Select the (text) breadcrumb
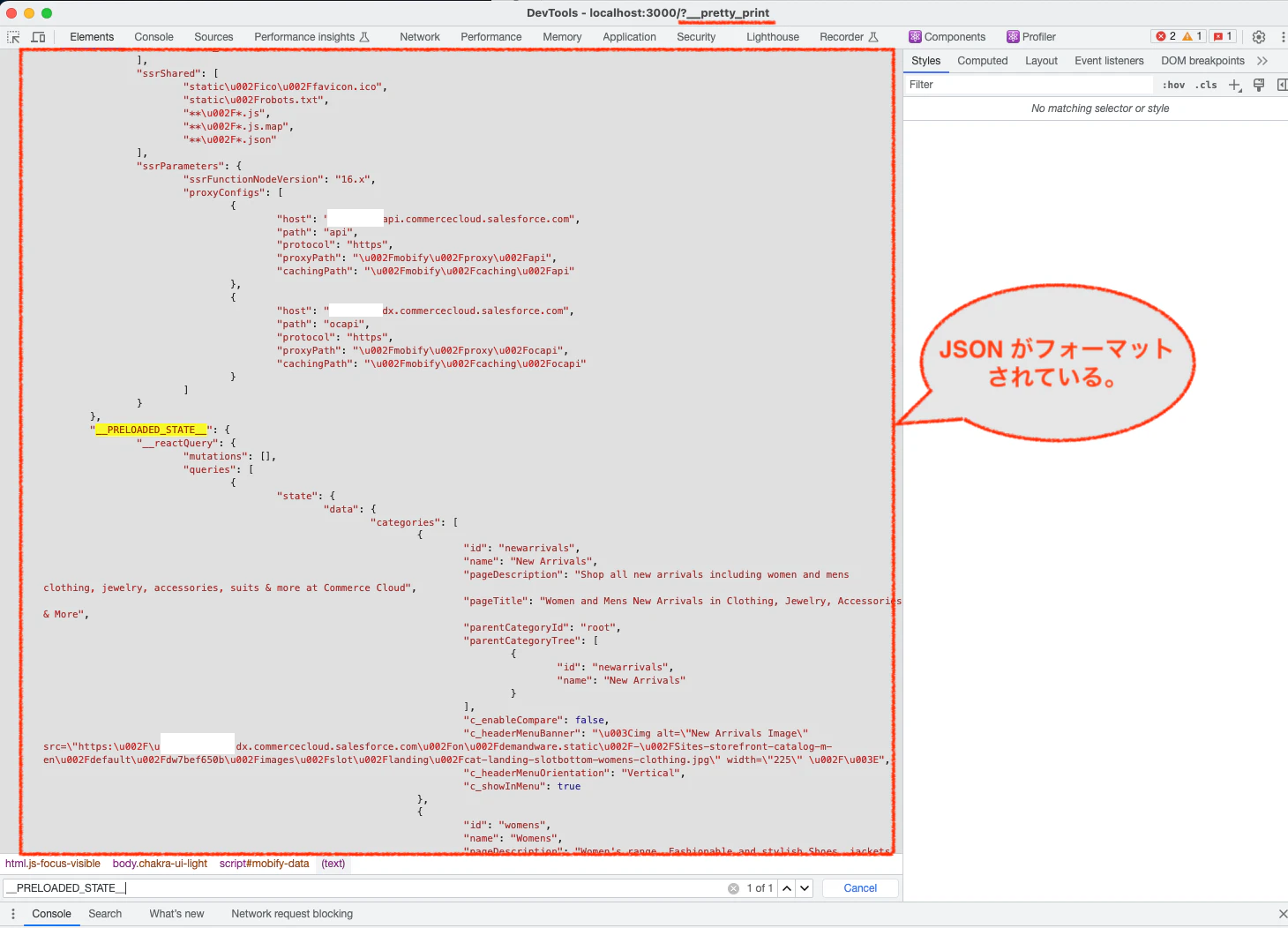1288x928 pixels. (333, 864)
